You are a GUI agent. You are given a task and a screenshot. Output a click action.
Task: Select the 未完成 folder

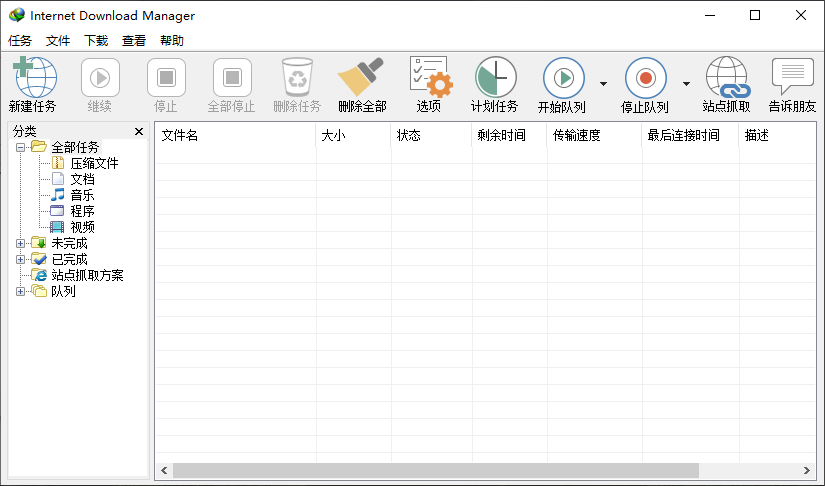click(x=69, y=244)
